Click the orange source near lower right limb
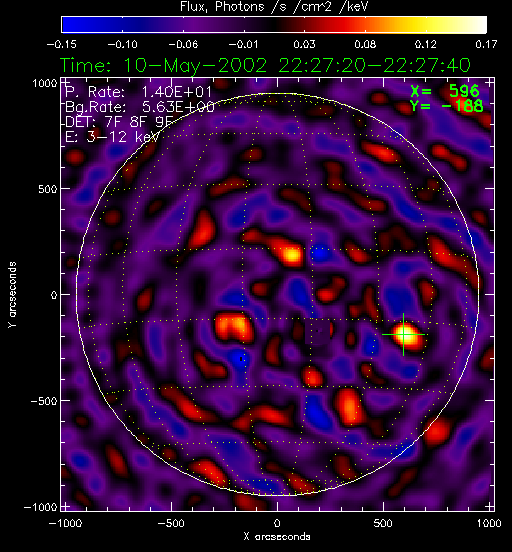512x552 pixels. [437, 431]
